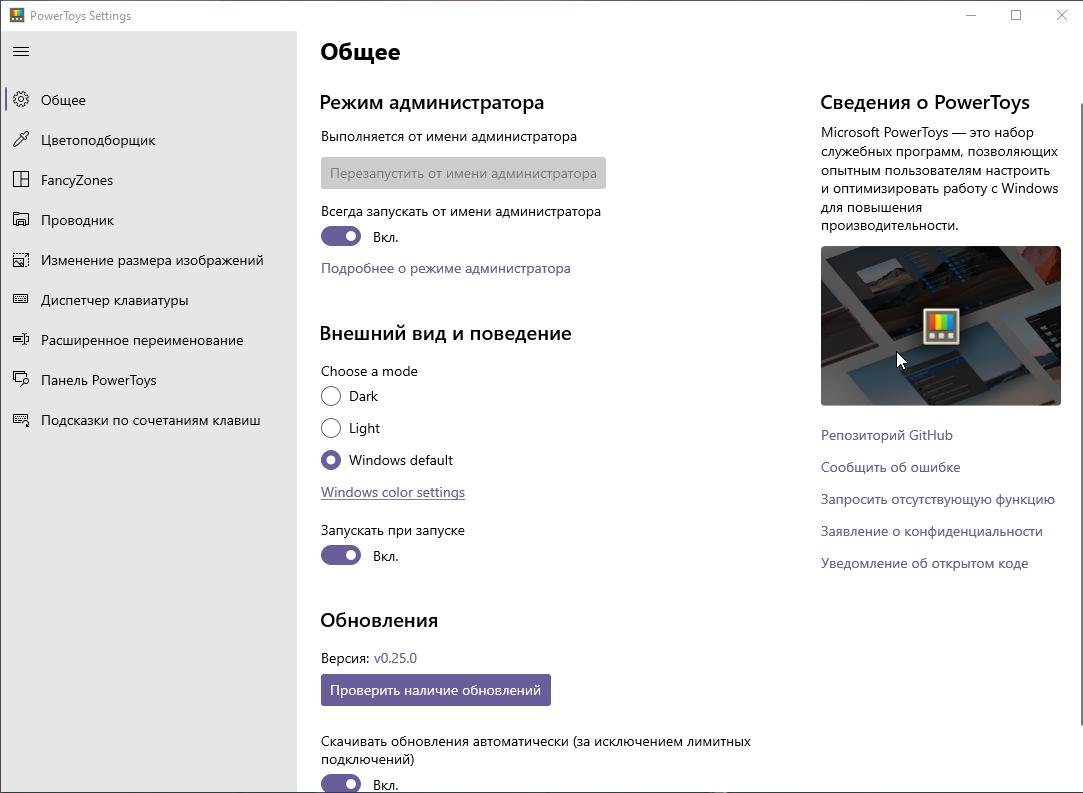Click the Расширенное переименование icon
Screen dimensions: 1083x793
21,340
